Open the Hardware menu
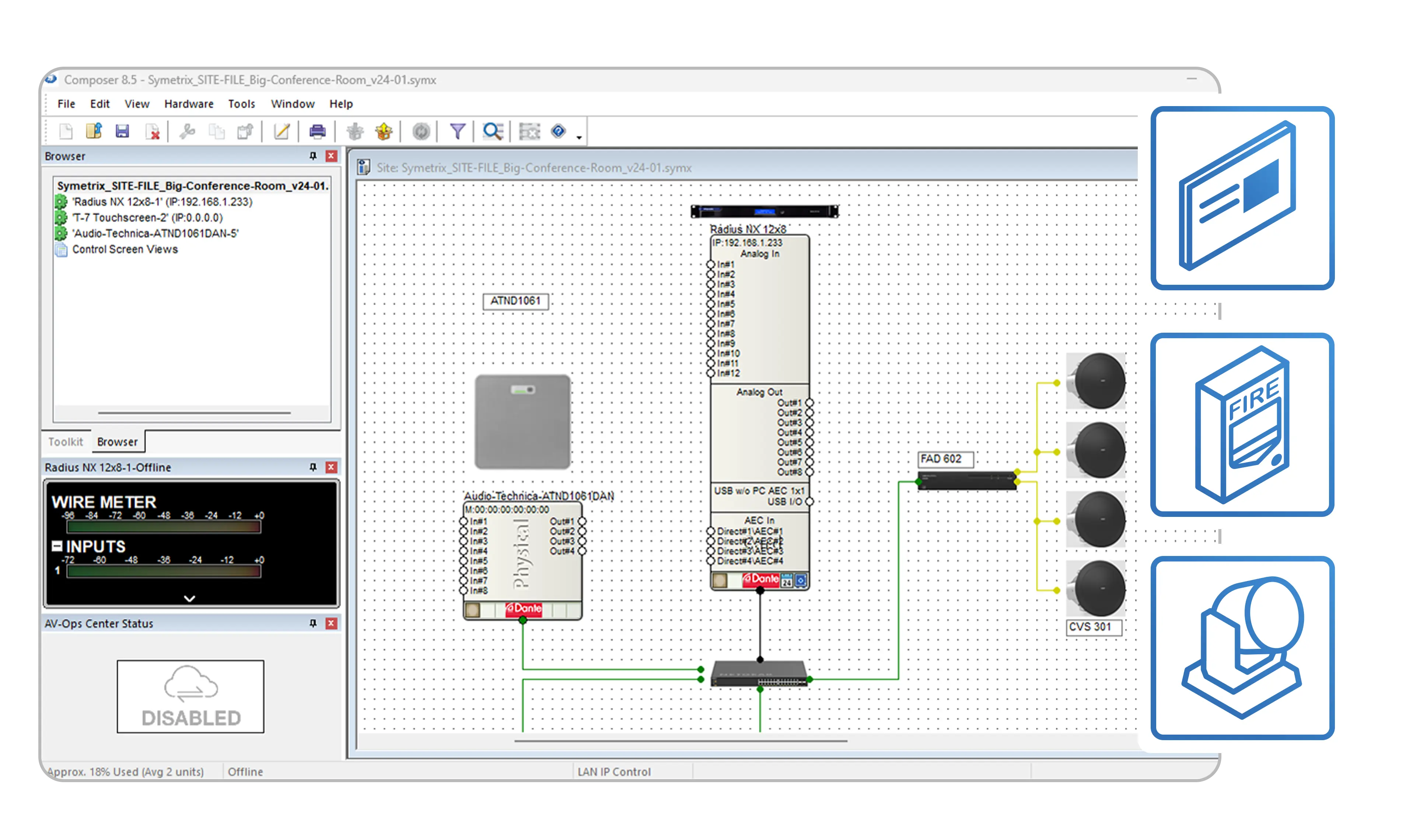Viewport: 1406px width, 840px height. click(x=189, y=104)
